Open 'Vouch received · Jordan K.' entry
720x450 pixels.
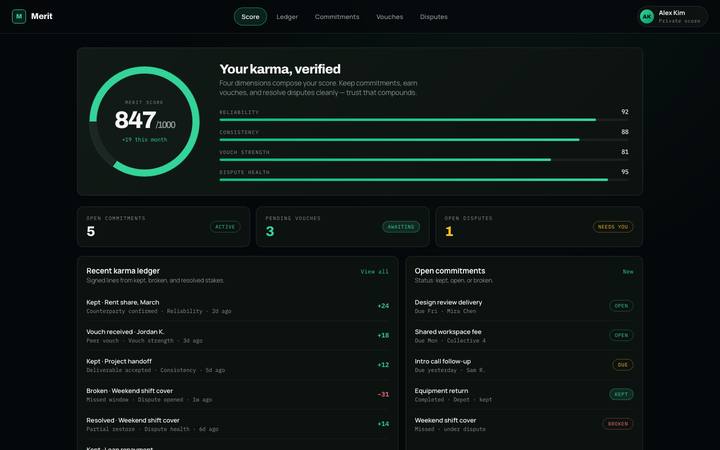pyautogui.click(x=237, y=336)
